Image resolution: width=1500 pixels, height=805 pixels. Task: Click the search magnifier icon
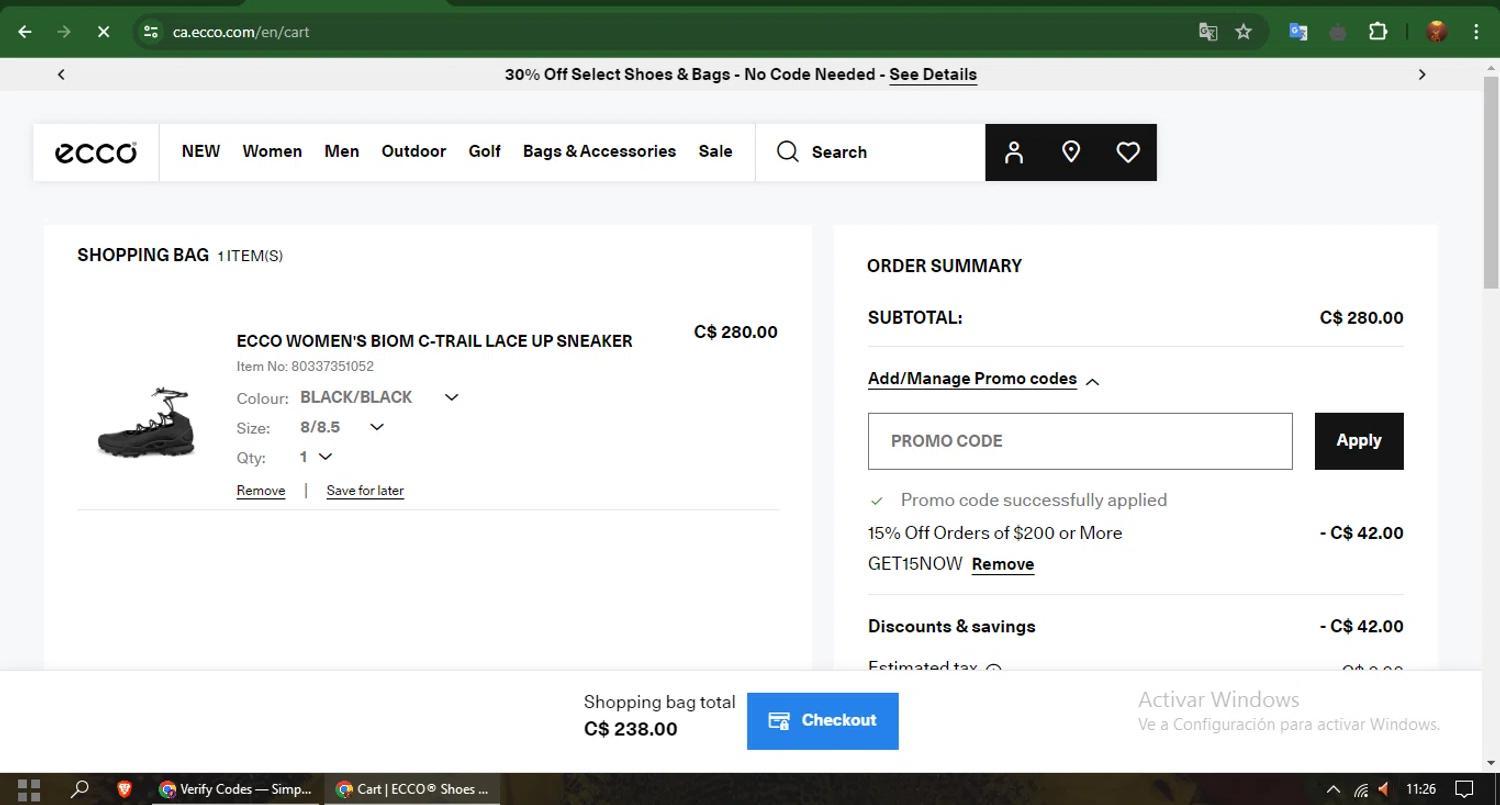[788, 152]
